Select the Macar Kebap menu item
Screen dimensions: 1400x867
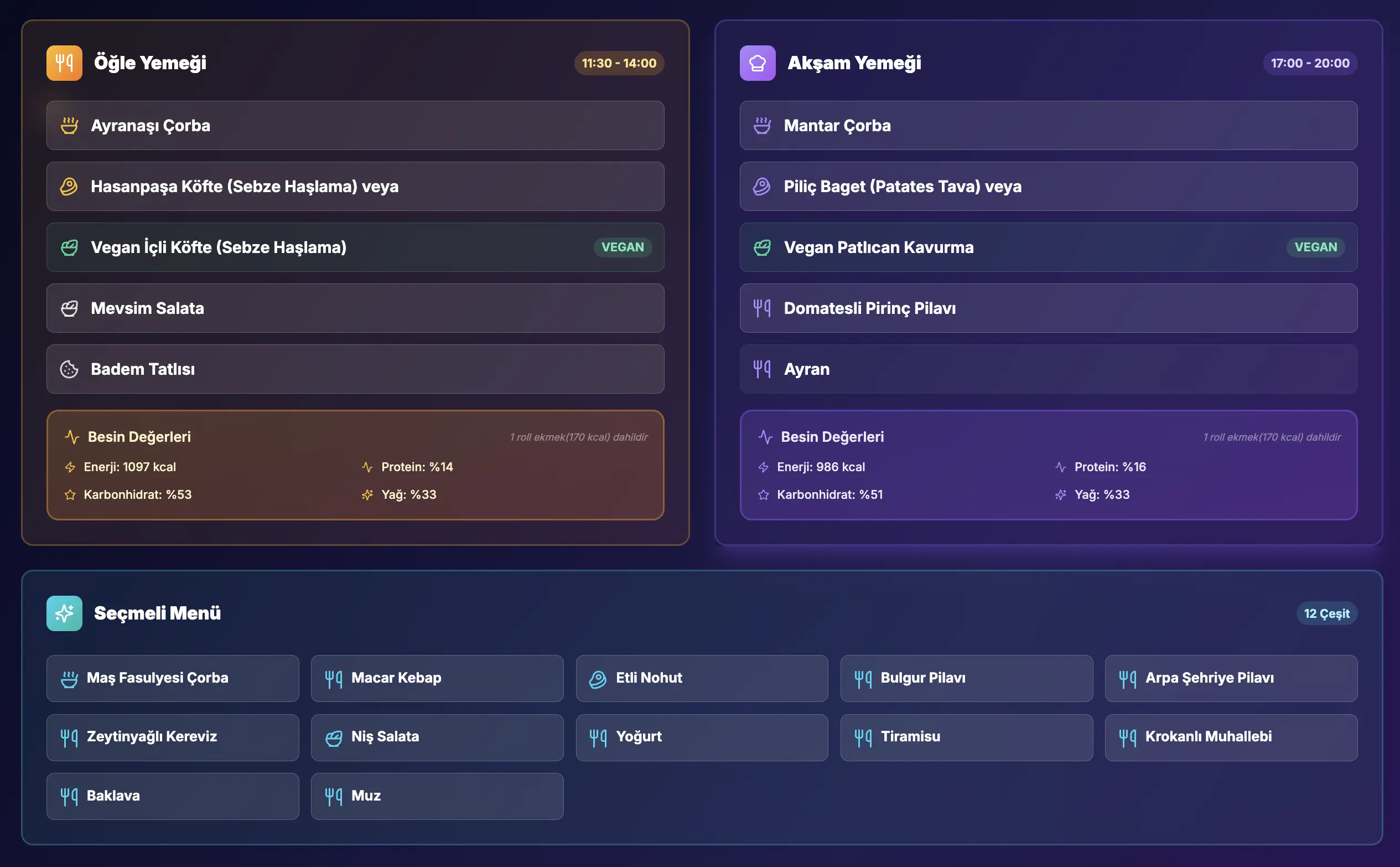coord(437,678)
